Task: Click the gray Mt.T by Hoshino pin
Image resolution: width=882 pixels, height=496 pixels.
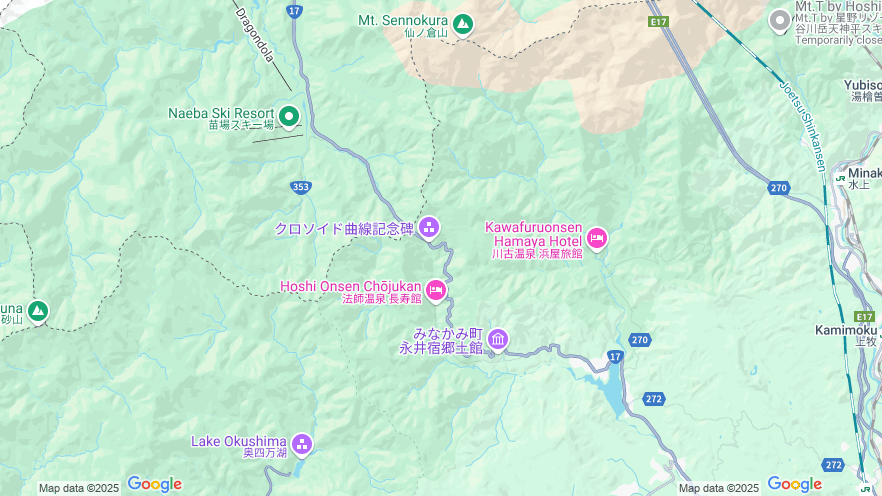Action: click(780, 21)
